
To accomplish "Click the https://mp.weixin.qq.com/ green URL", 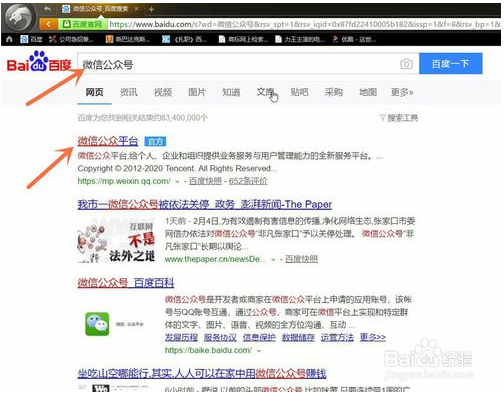I will point(124,181).
